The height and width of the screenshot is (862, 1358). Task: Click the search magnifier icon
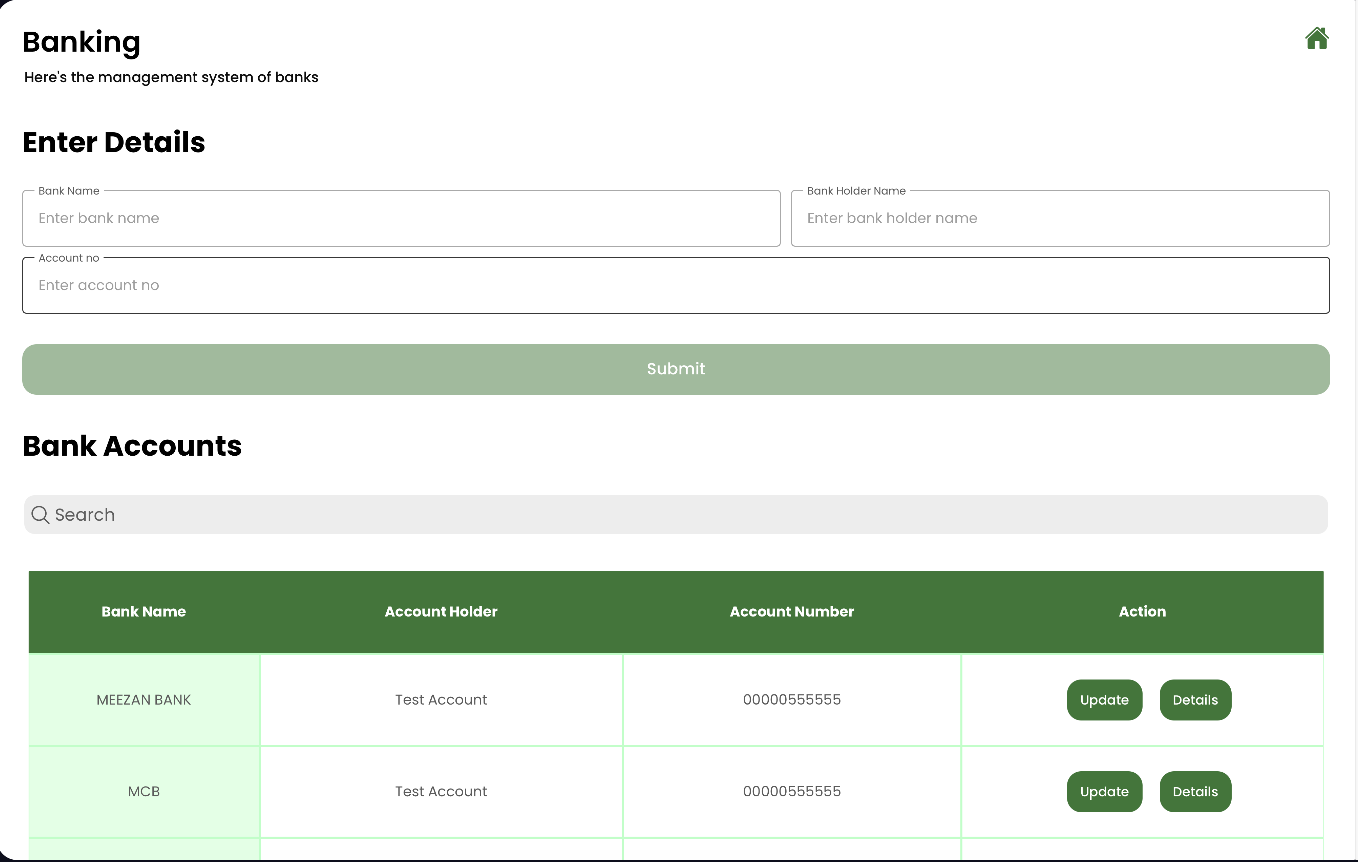tap(40, 515)
